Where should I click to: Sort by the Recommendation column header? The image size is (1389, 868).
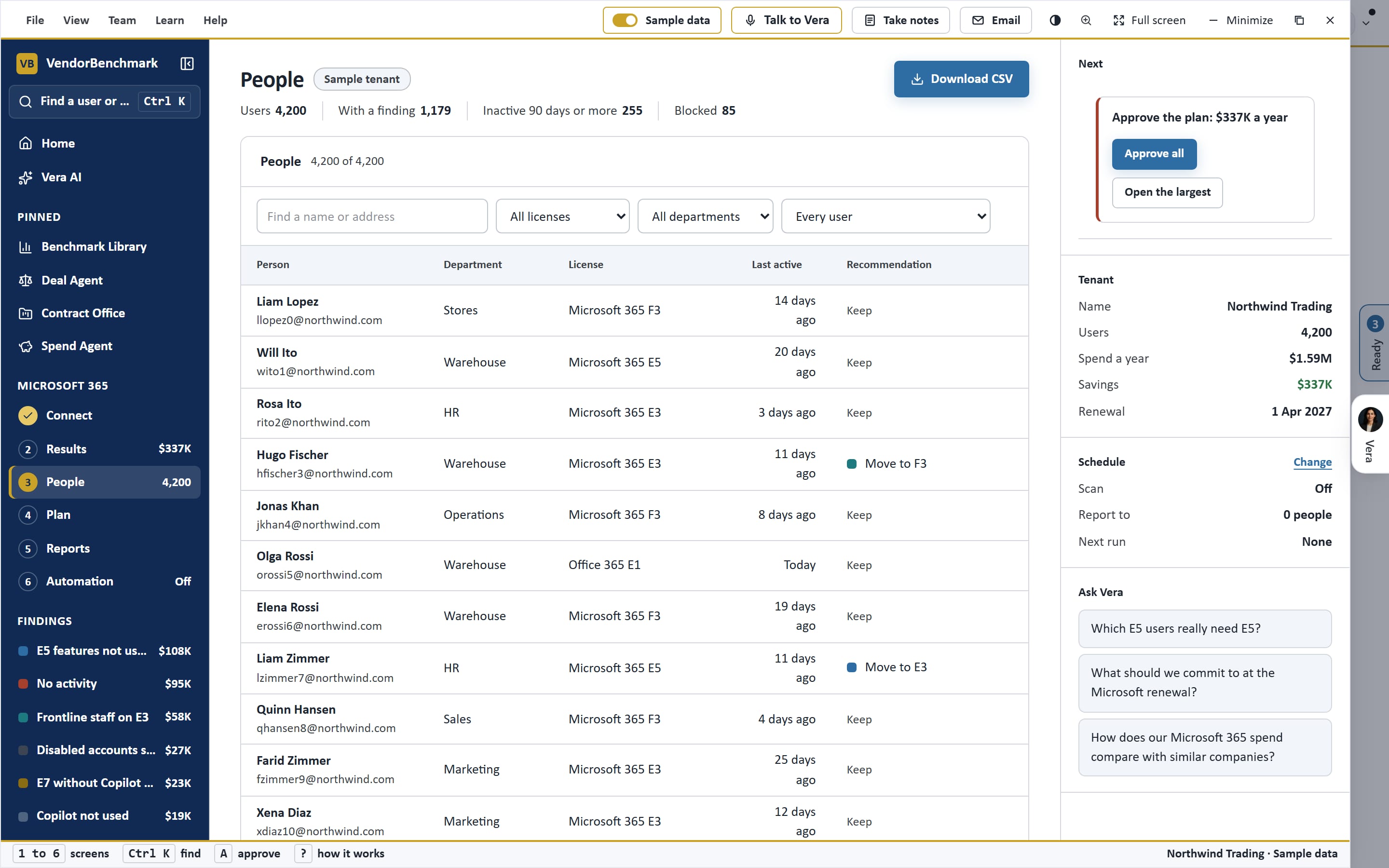tap(888, 265)
